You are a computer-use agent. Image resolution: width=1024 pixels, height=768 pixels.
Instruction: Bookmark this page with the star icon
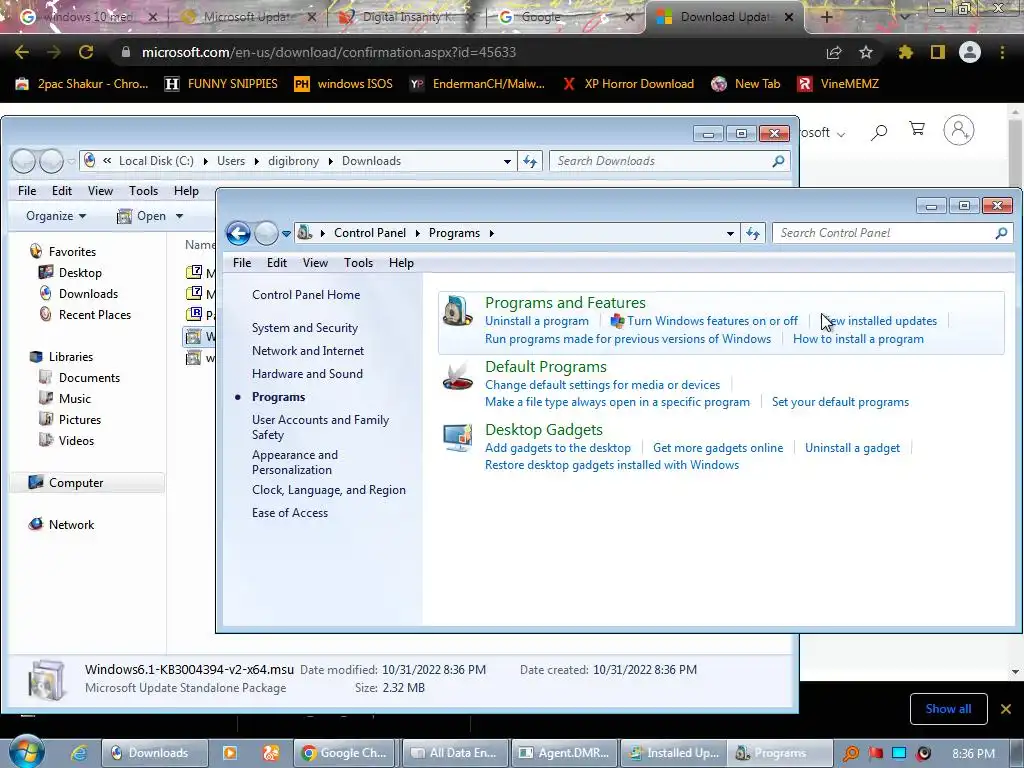pyautogui.click(x=866, y=52)
